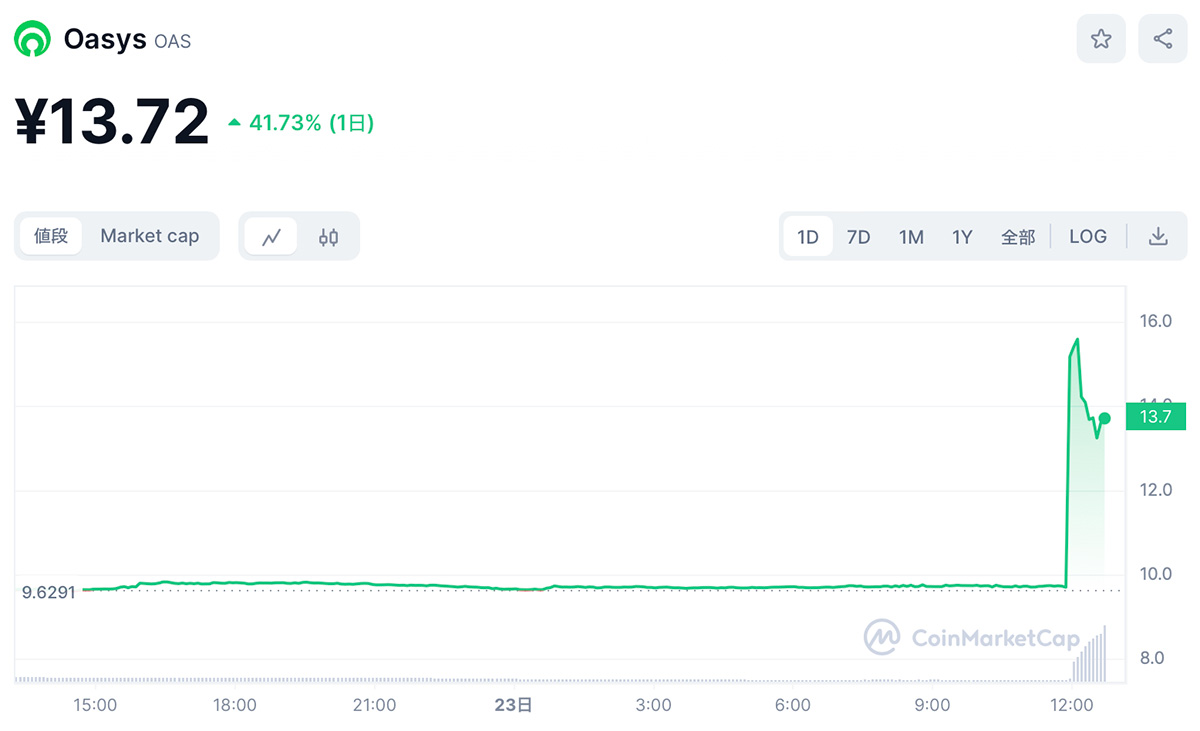
Task: Choose the 1M time range
Action: tap(911, 237)
